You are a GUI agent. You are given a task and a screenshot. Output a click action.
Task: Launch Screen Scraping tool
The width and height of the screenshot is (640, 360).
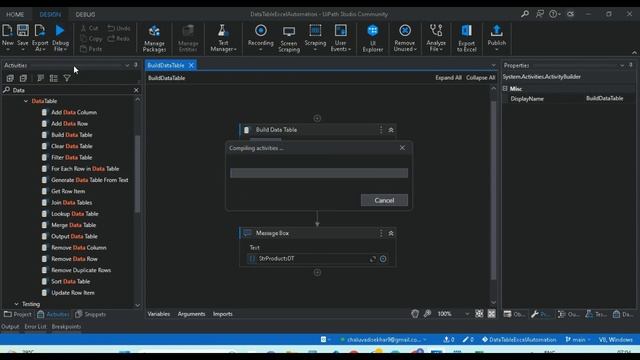click(289, 38)
